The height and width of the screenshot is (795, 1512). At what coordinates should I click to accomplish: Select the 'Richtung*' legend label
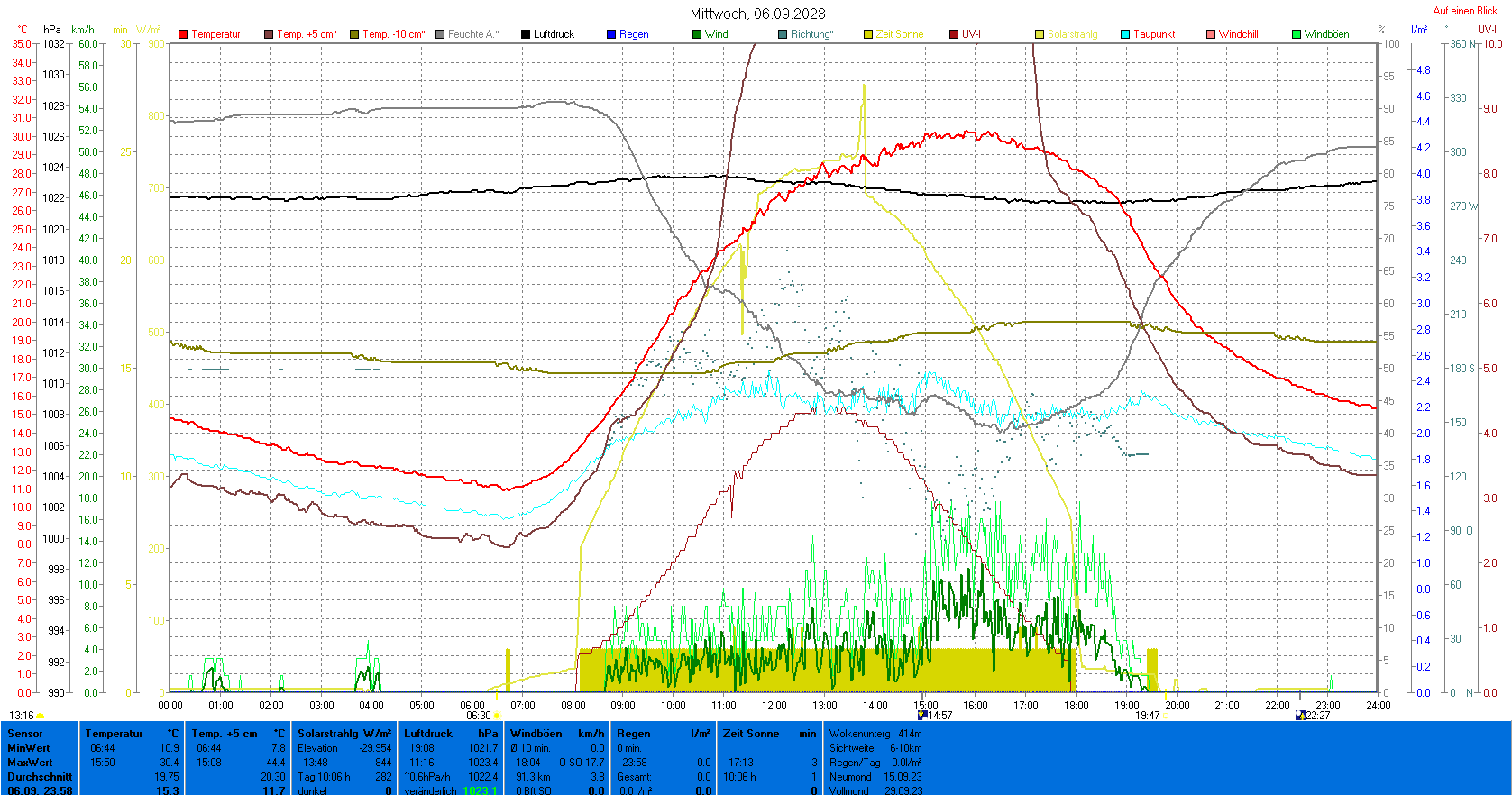coord(812,34)
